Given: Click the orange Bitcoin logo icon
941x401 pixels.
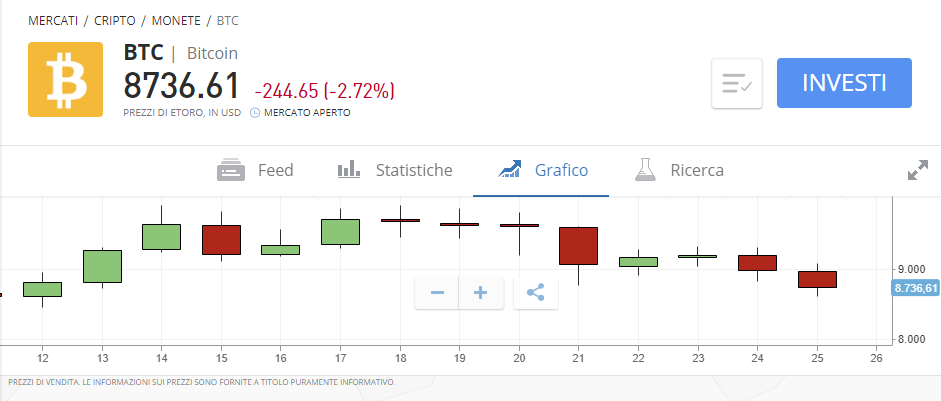Looking at the screenshot, I should 65,79.
